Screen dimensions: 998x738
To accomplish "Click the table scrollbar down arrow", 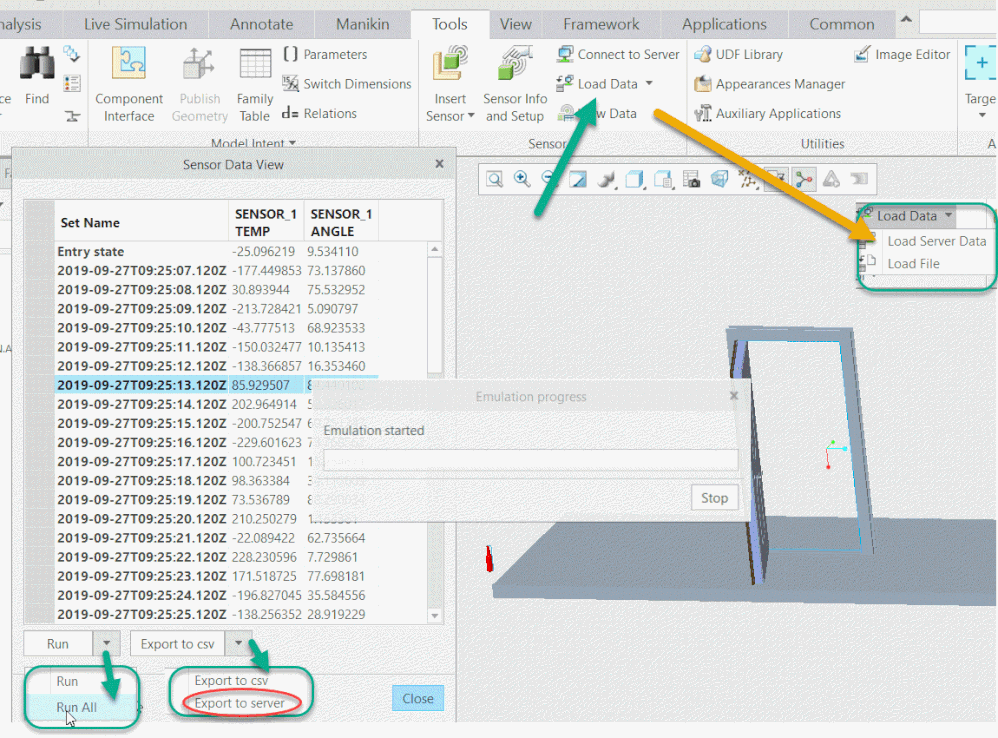I will 435,615.
